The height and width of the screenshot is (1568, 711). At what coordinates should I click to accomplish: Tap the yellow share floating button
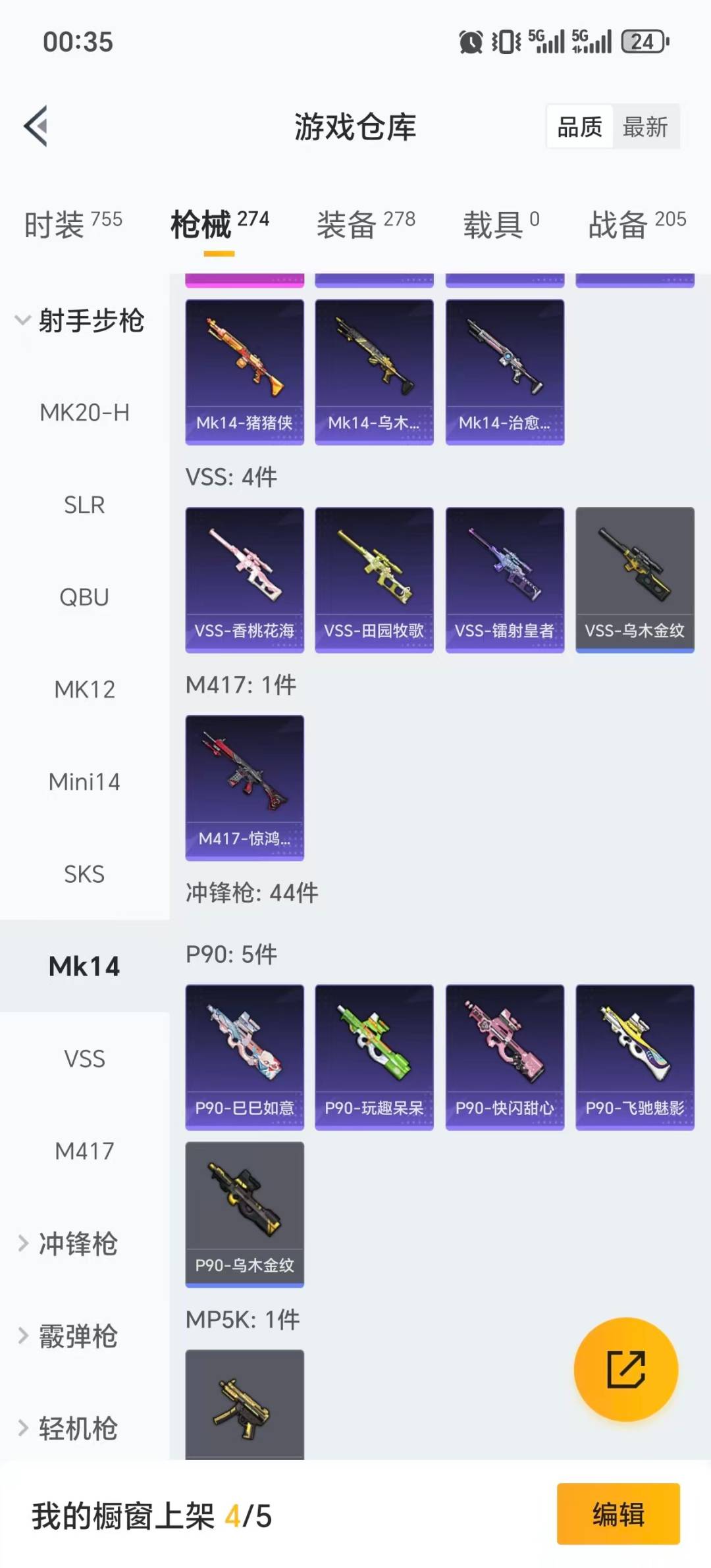coord(626,1369)
